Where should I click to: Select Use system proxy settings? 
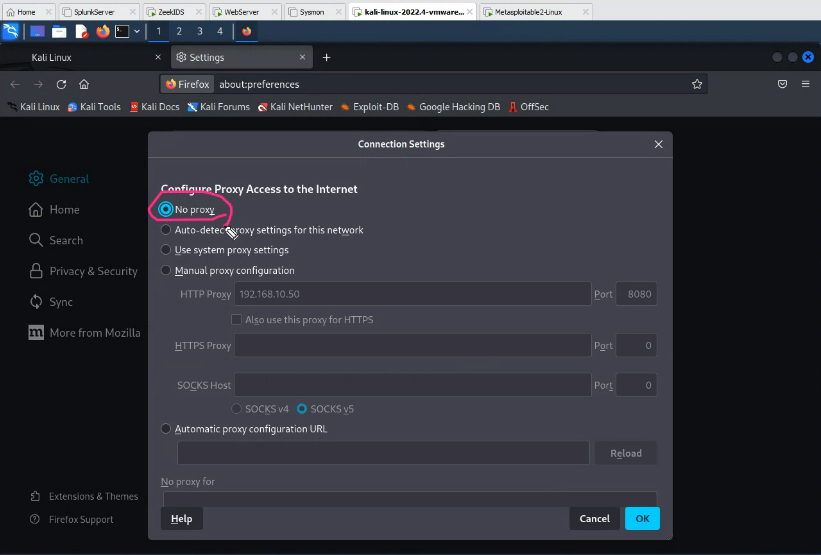click(x=165, y=250)
